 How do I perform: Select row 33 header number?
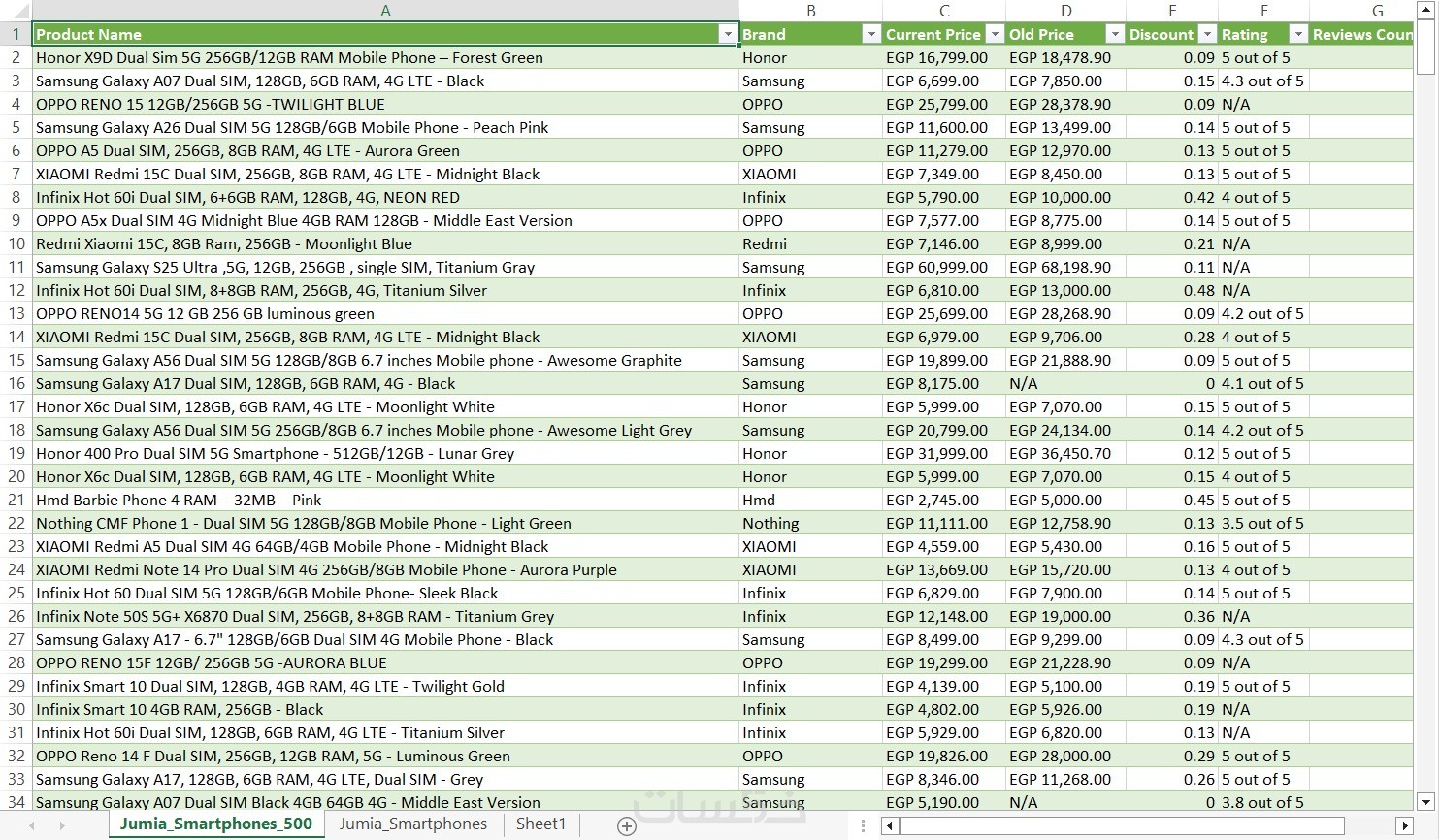[x=16, y=779]
